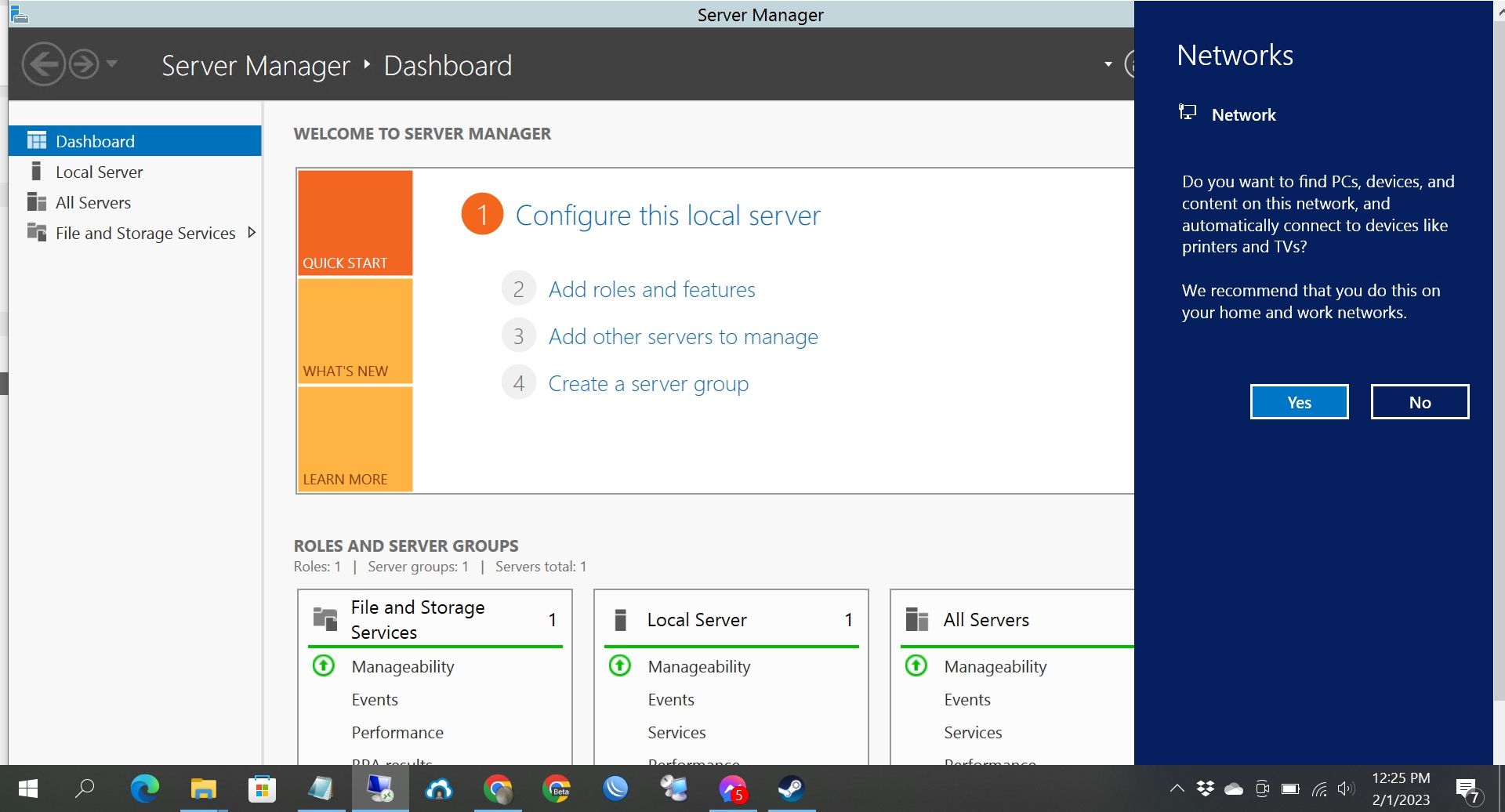1505x812 pixels.
Task: Click the back navigation arrow
Action: pyautogui.click(x=42, y=64)
